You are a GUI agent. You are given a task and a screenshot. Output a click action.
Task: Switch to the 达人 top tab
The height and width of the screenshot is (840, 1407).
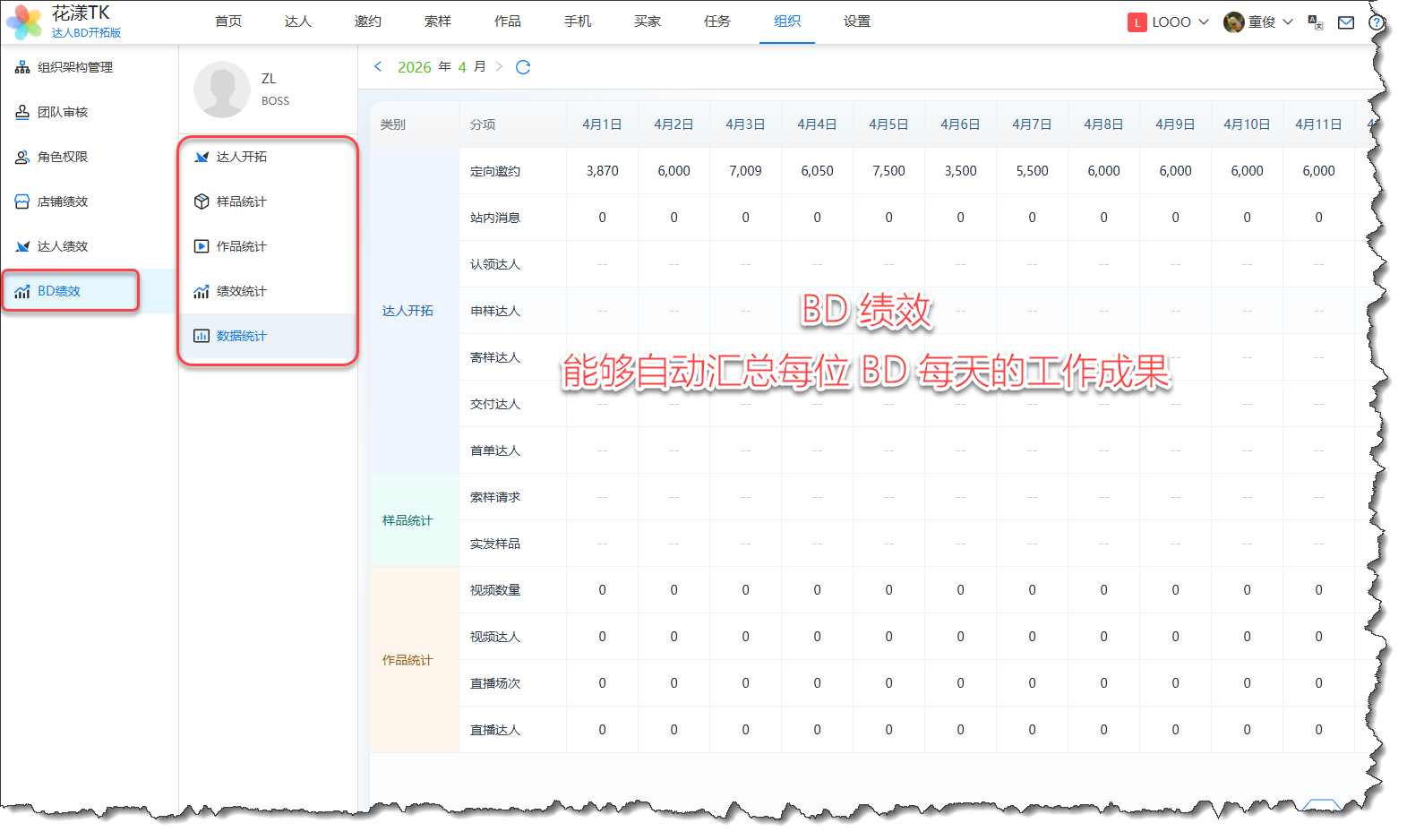tap(297, 21)
